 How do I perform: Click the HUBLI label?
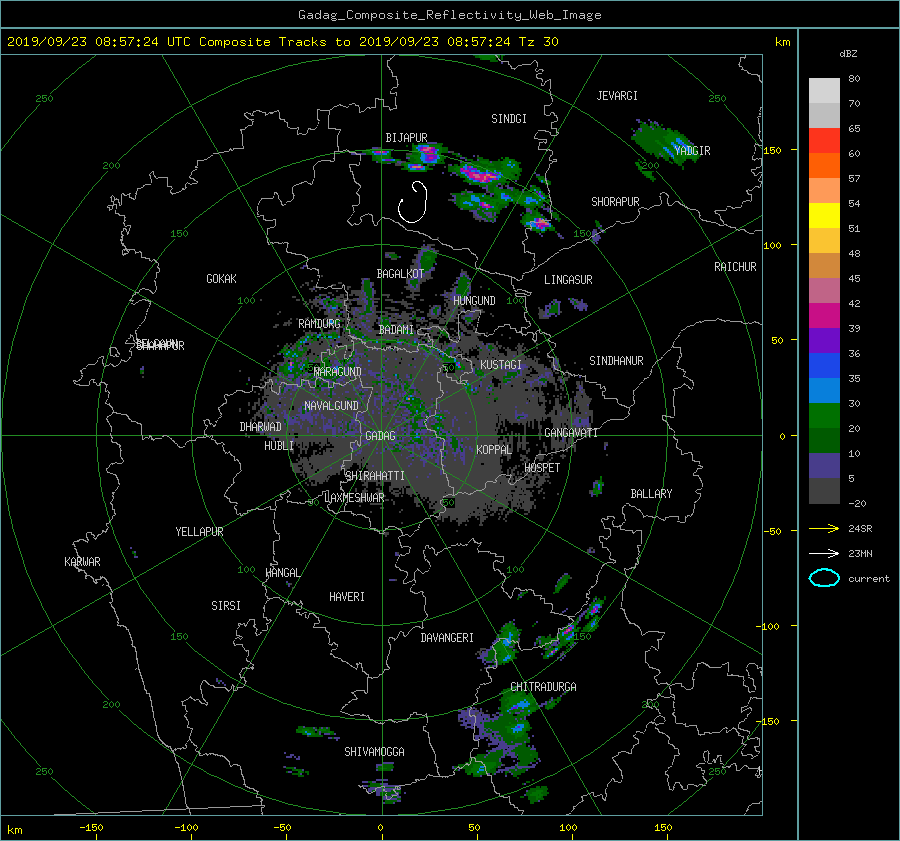279,446
